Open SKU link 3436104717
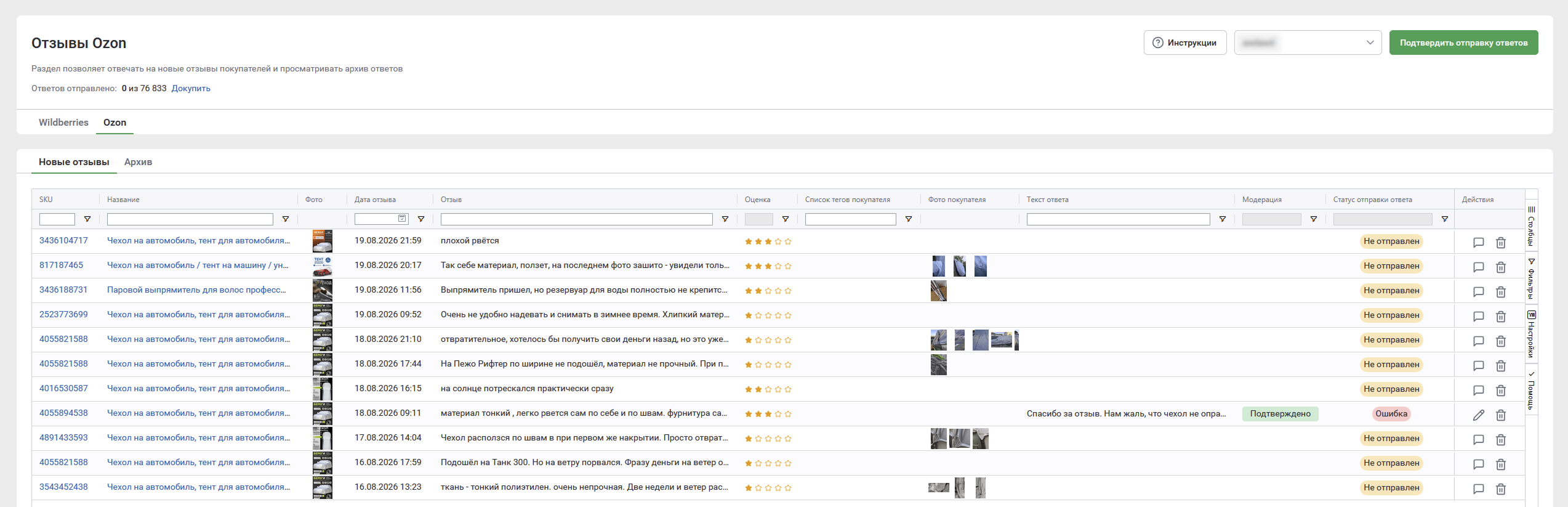This screenshot has width=1568, height=507. point(63,241)
